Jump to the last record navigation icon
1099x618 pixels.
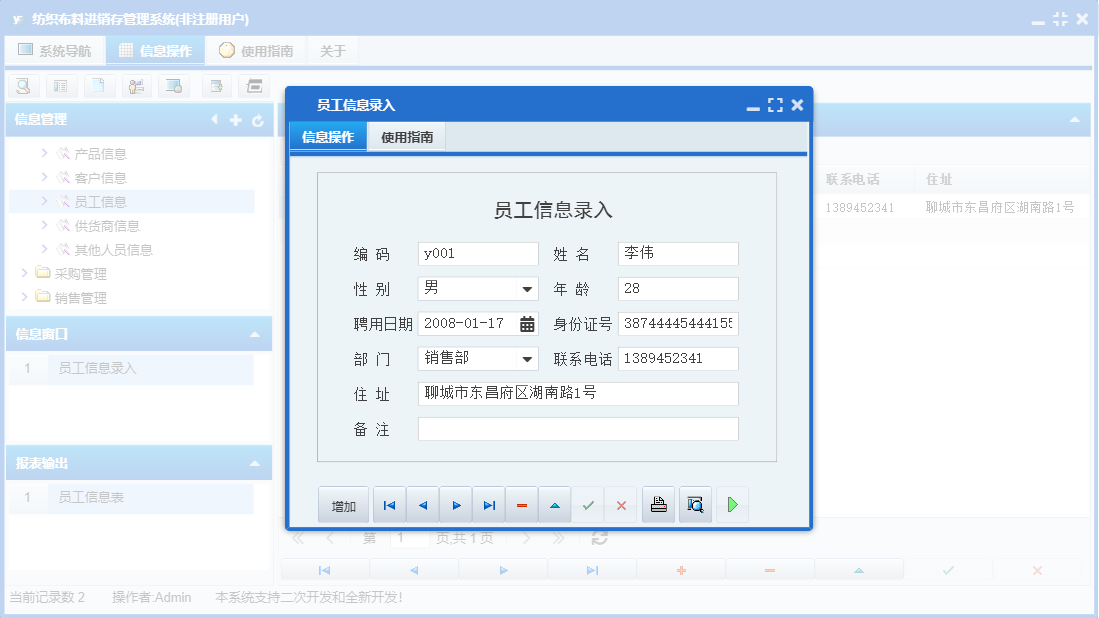[x=489, y=505]
